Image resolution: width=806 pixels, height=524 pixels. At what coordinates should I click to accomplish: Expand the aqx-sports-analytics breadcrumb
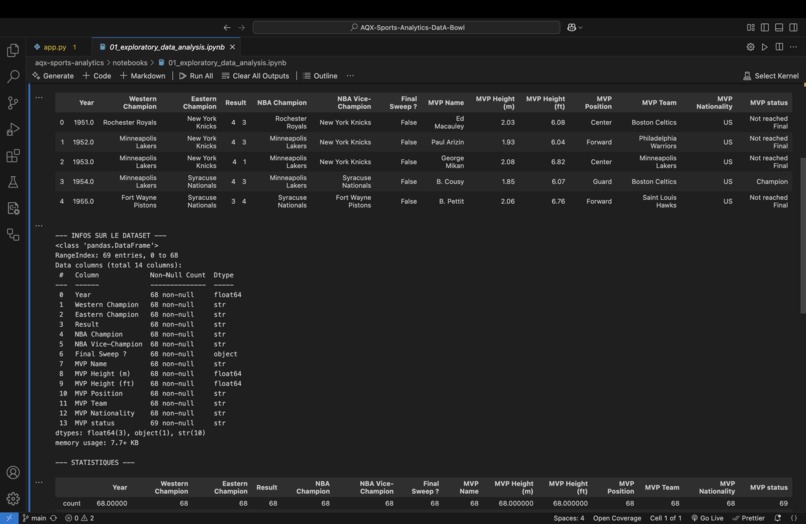tap(69, 62)
